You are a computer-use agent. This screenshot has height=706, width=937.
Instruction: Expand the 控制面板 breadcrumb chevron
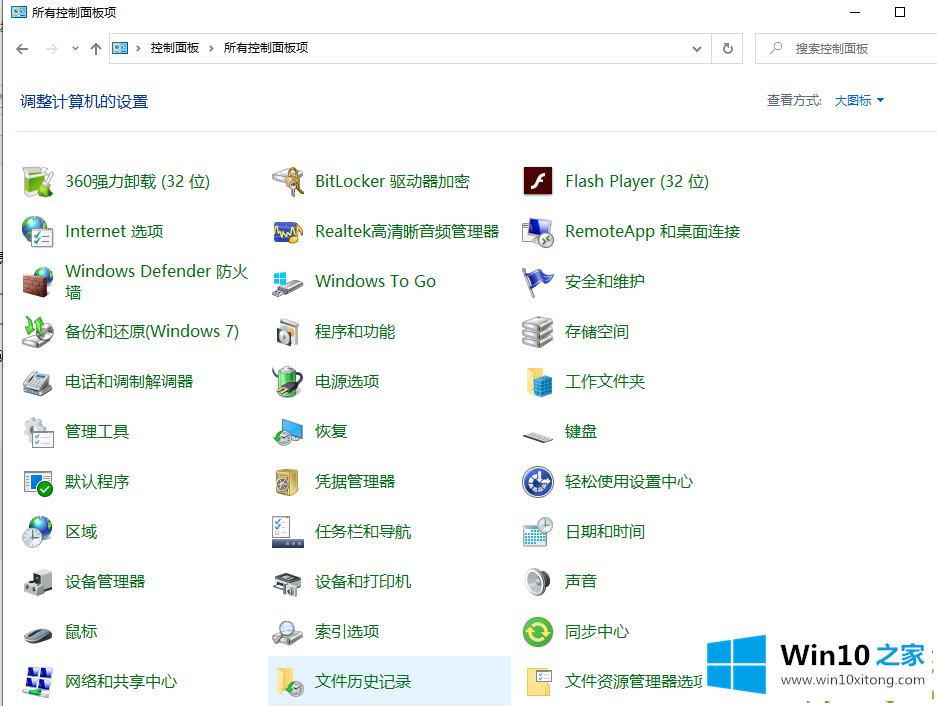pyautogui.click(x=212, y=48)
